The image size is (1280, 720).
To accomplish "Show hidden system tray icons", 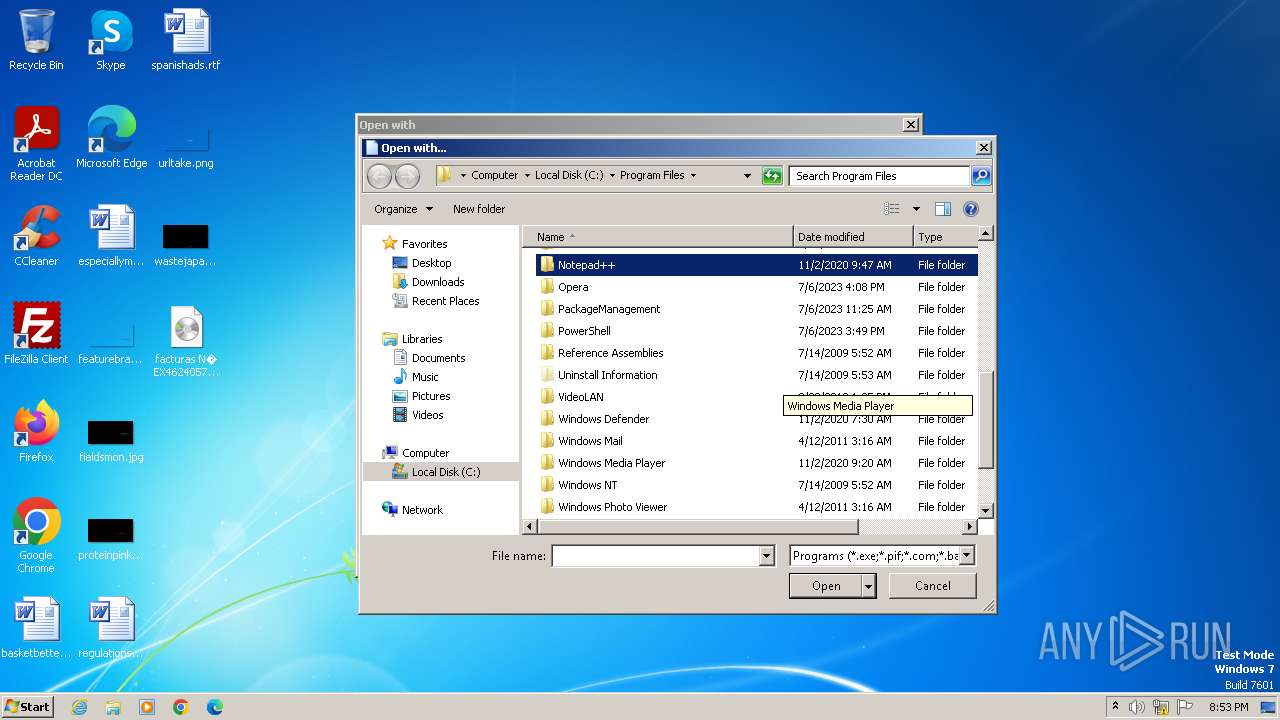I will (1115, 707).
